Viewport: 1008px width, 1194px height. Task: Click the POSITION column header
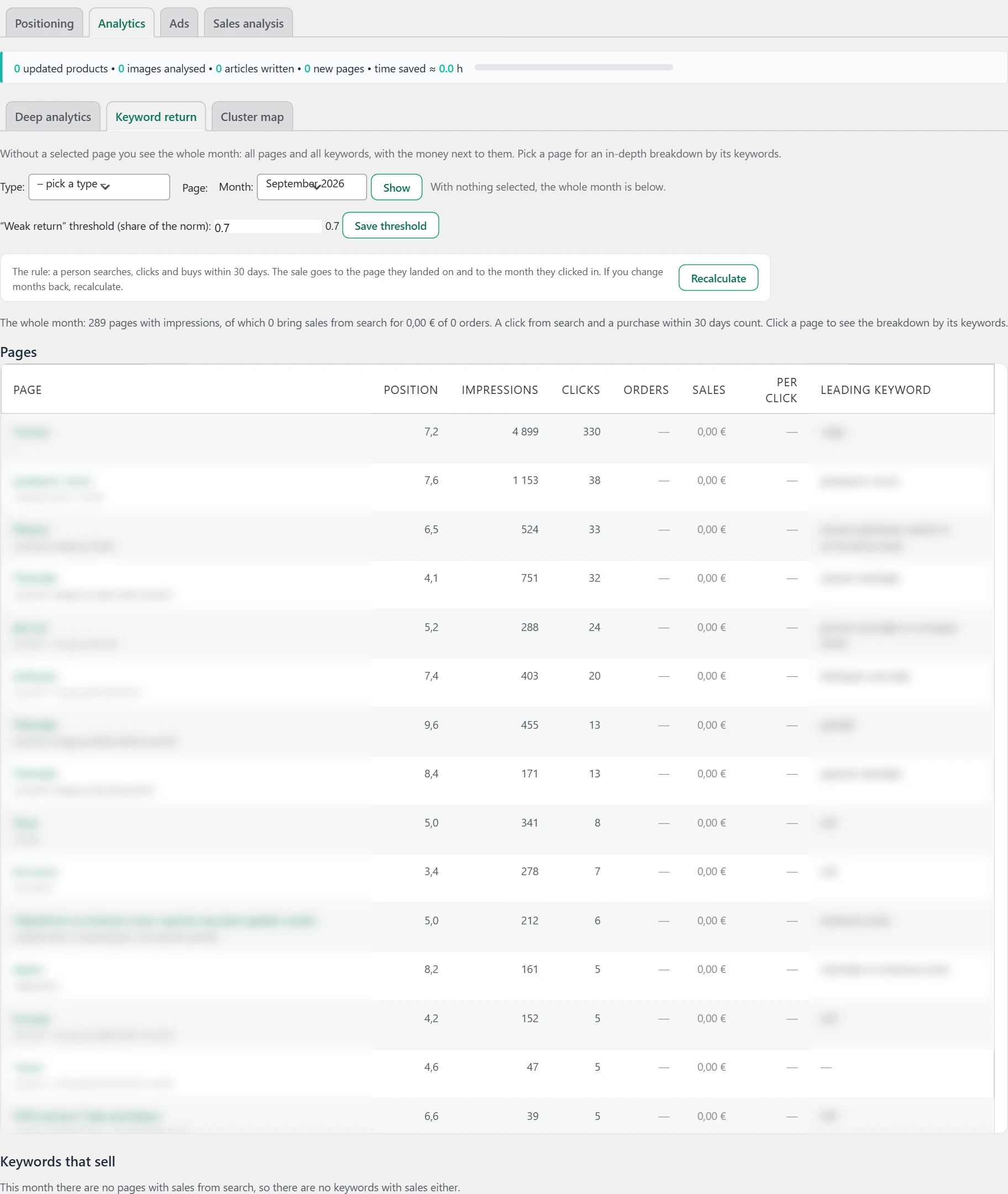(410, 390)
